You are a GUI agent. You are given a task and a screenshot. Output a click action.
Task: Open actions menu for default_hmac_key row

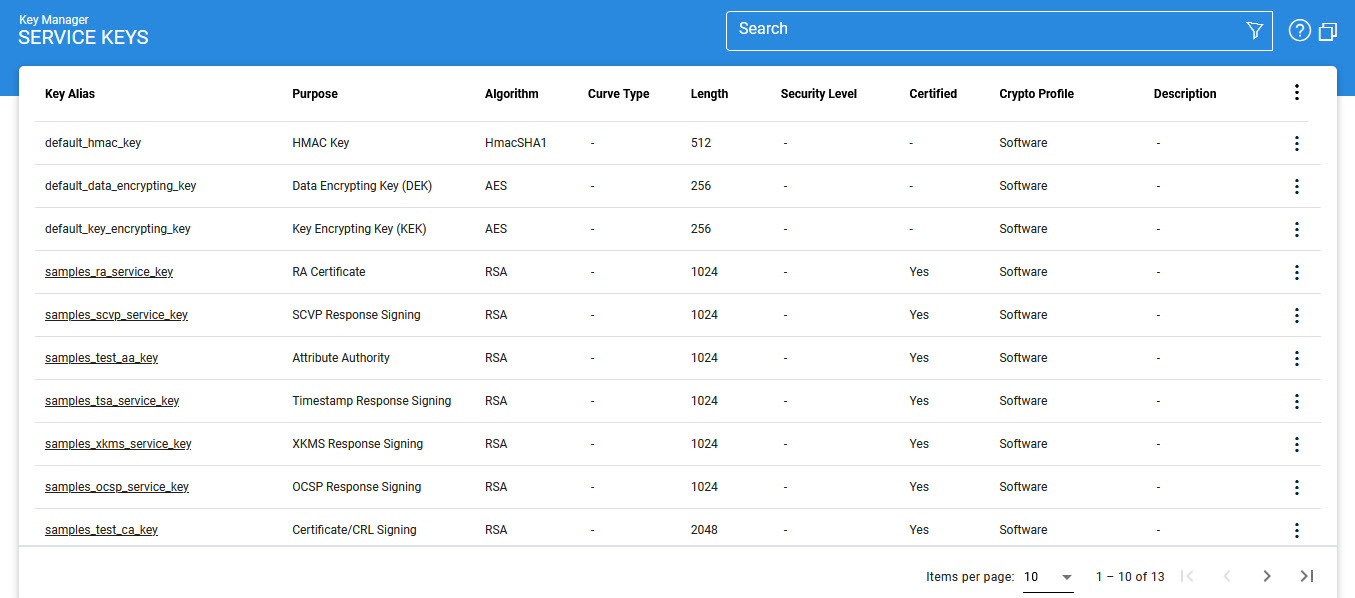click(1296, 143)
